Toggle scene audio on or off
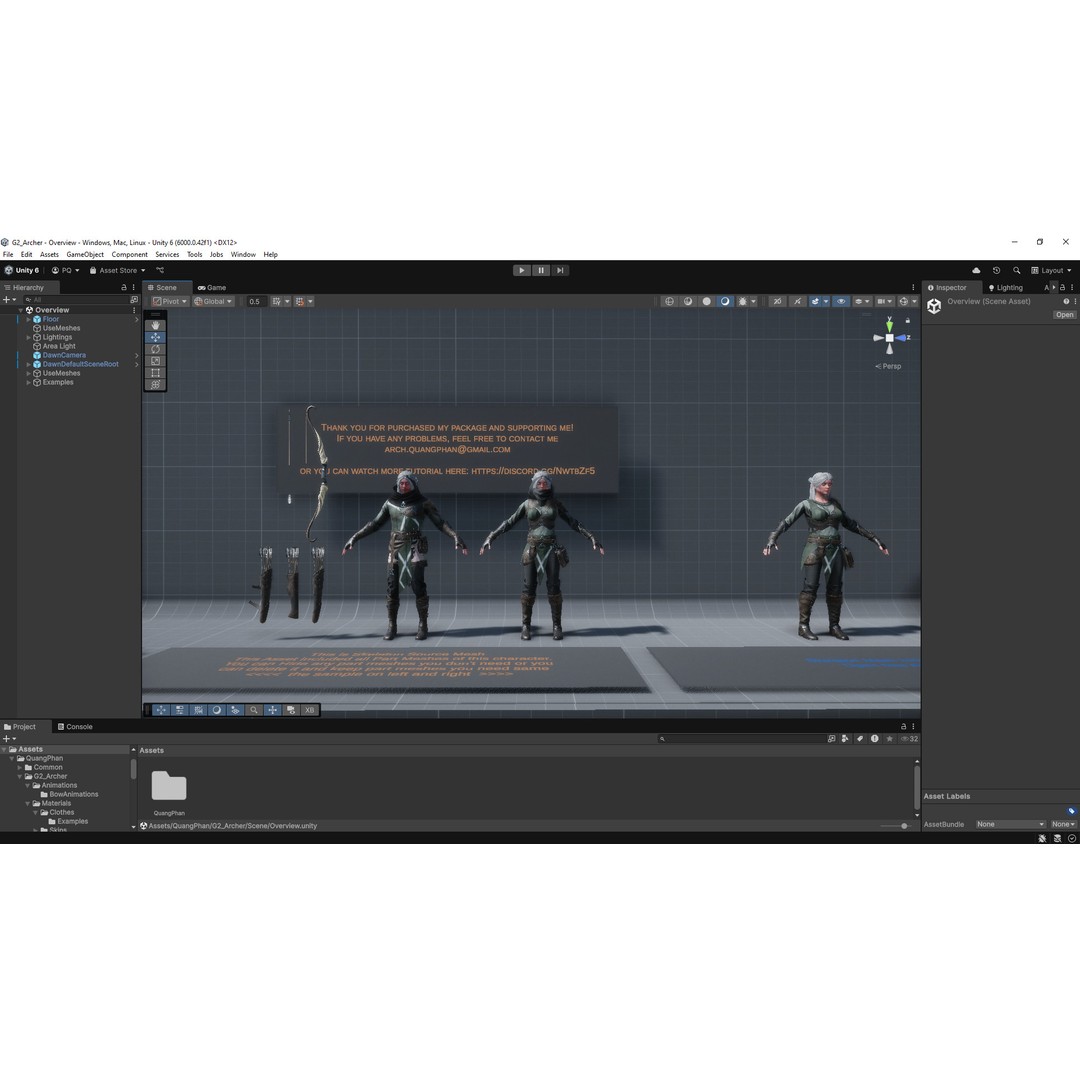The image size is (1080, 1080). (797, 302)
